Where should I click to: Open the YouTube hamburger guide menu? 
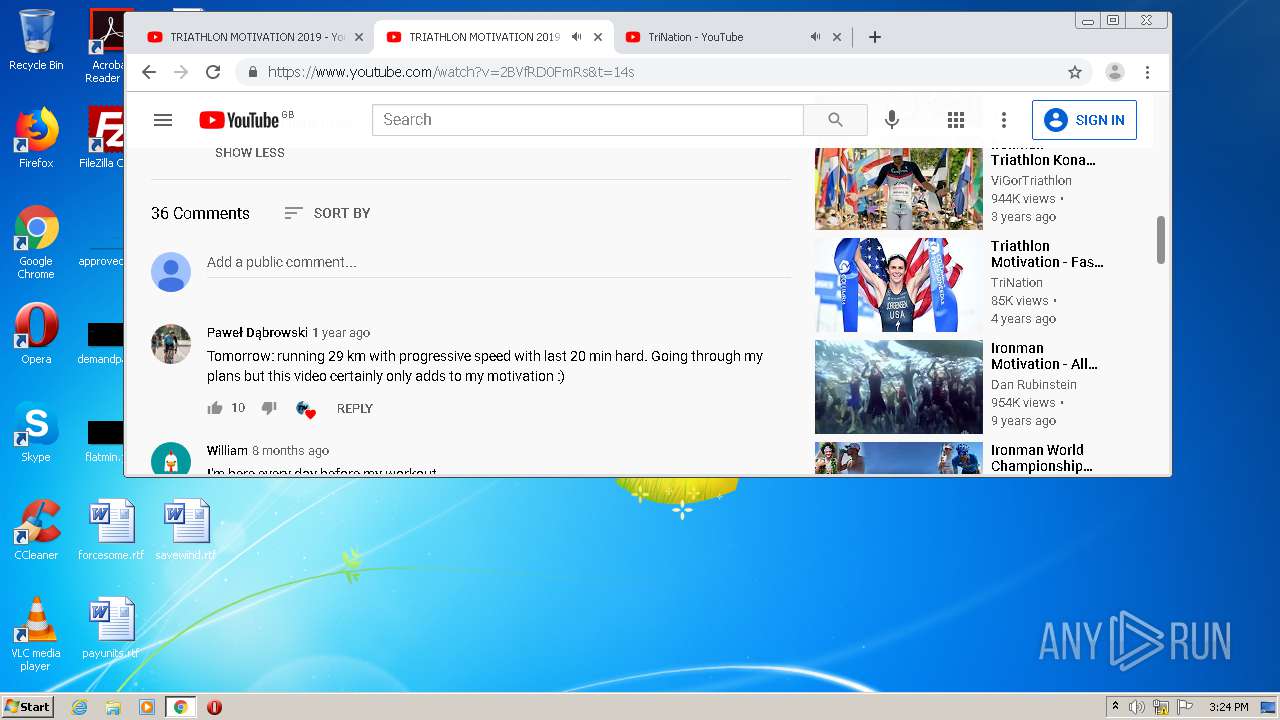[163, 120]
